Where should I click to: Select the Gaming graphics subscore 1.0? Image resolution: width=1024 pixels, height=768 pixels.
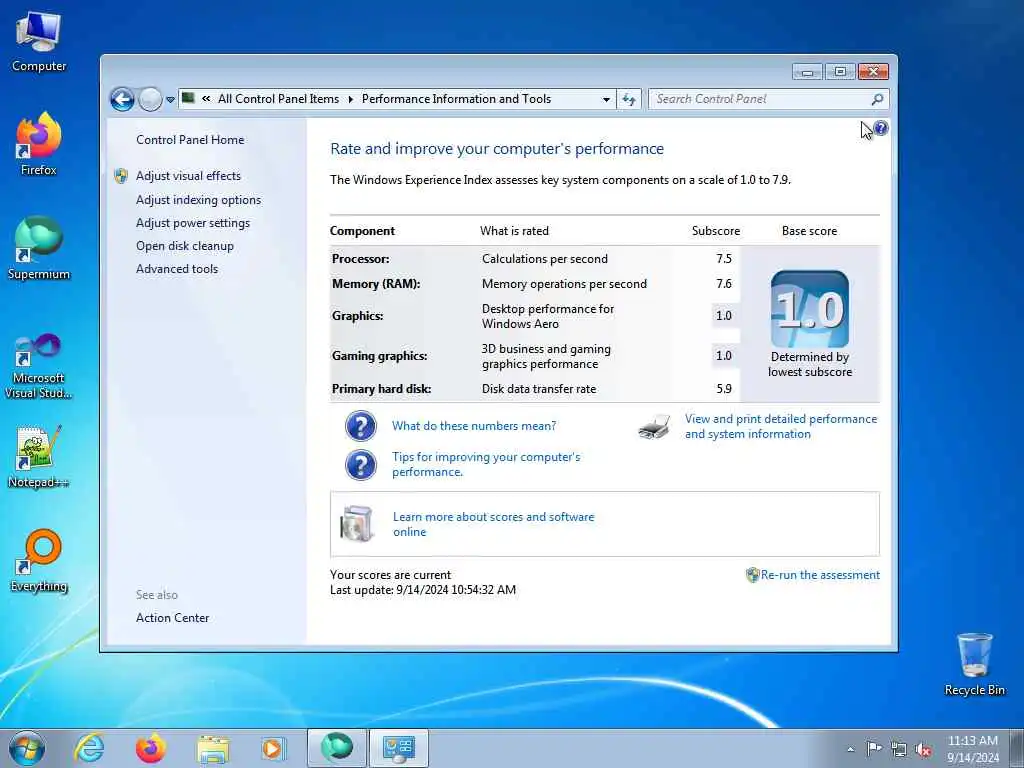coord(724,356)
